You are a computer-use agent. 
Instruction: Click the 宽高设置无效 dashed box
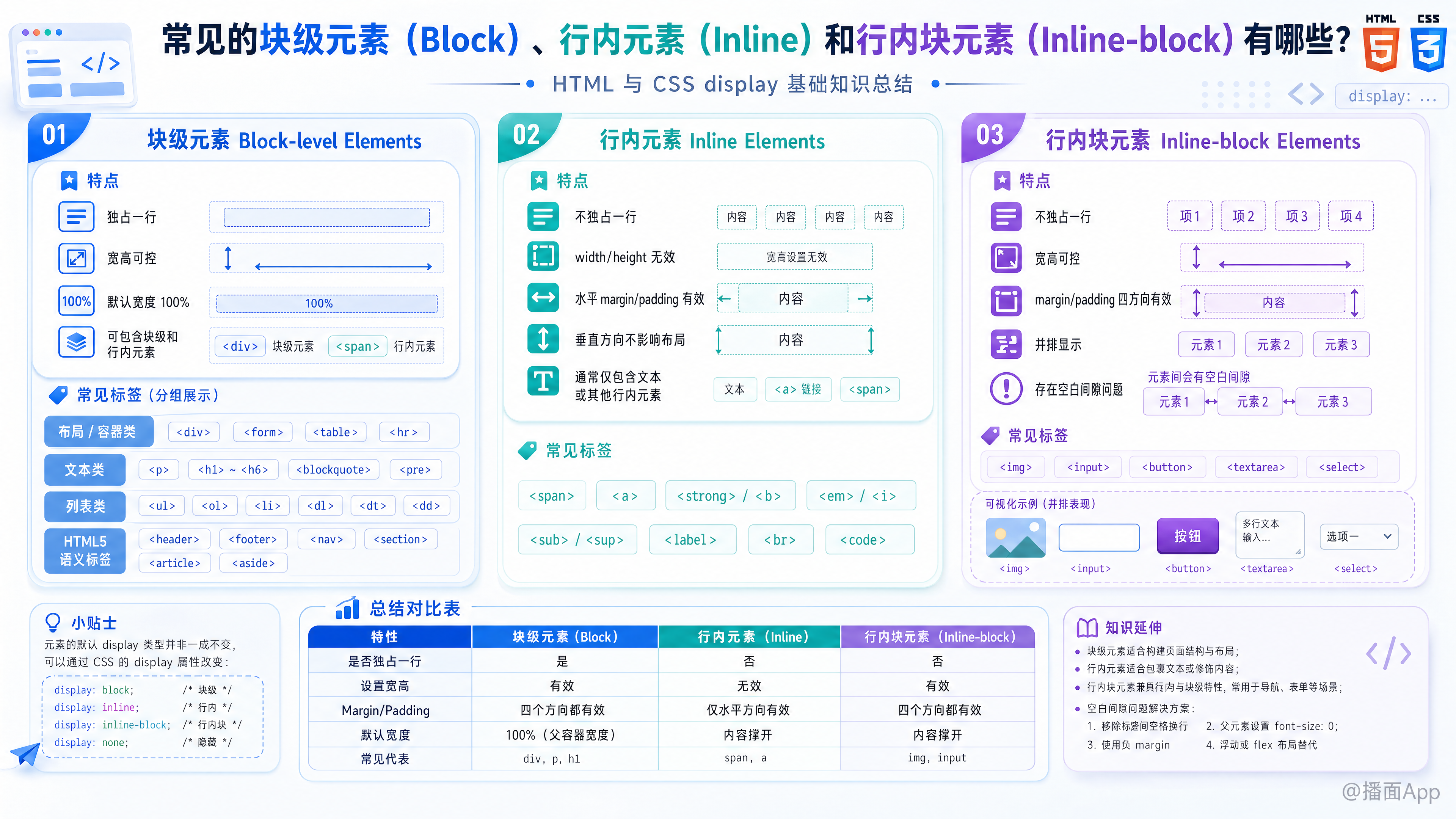(795, 257)
